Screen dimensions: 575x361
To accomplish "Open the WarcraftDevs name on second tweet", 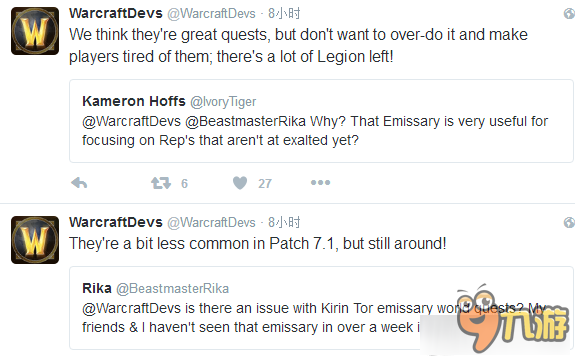I will [x=116, y=222].
